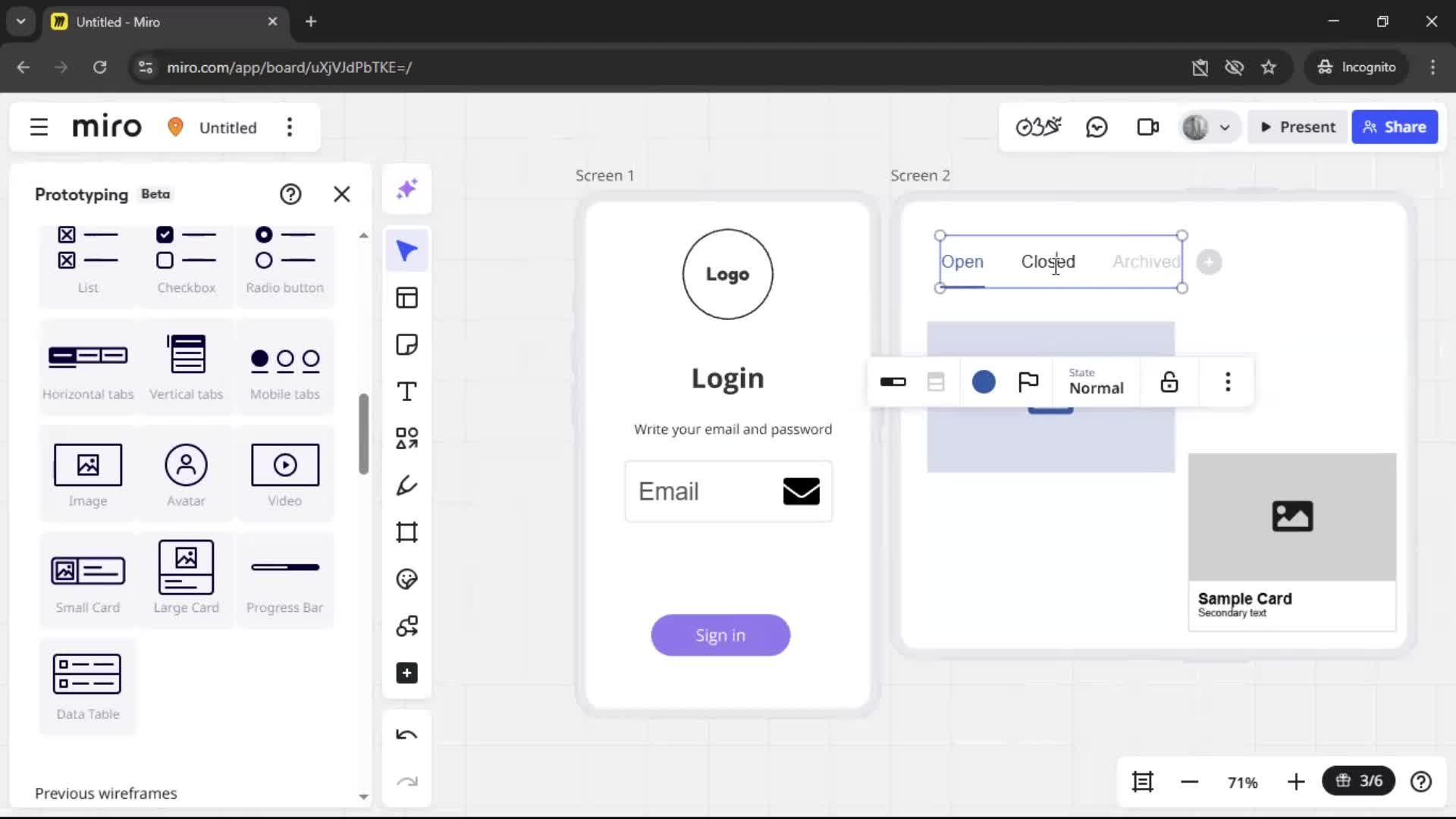Select the cursor select tool
Viewport: 1456px width, 819px height.
[407, 251]
